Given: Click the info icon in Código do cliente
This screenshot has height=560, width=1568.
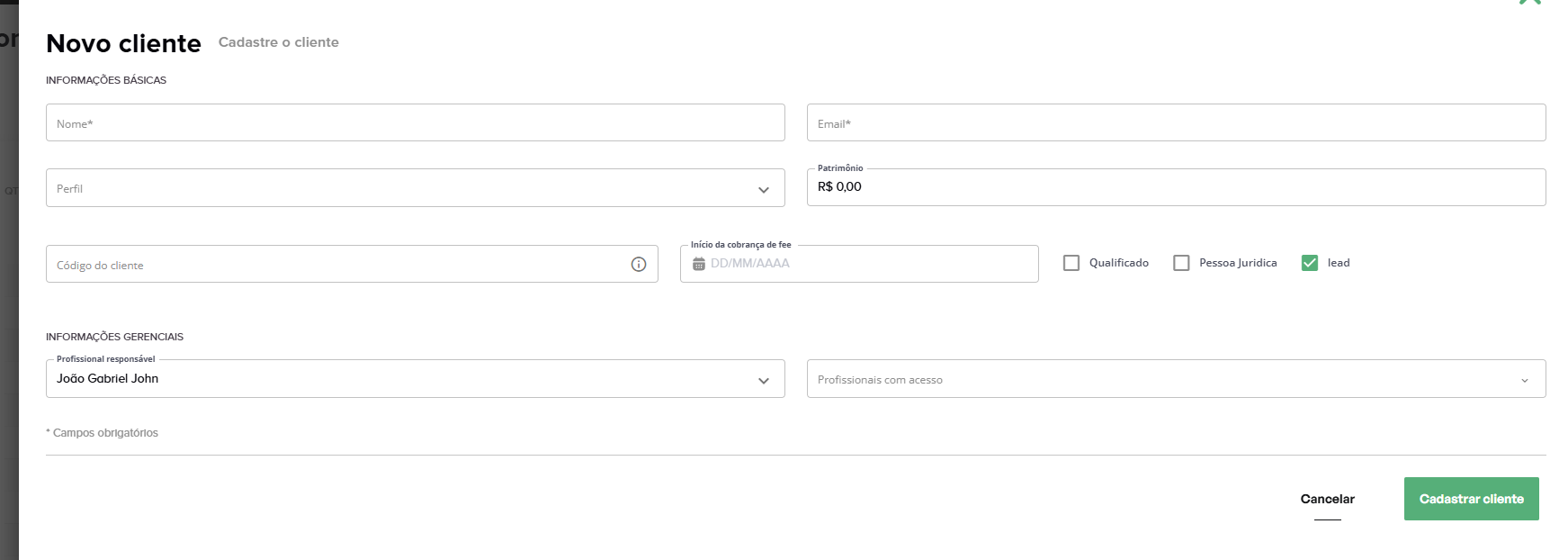Looking at the screenshot, I should point(639,265).
